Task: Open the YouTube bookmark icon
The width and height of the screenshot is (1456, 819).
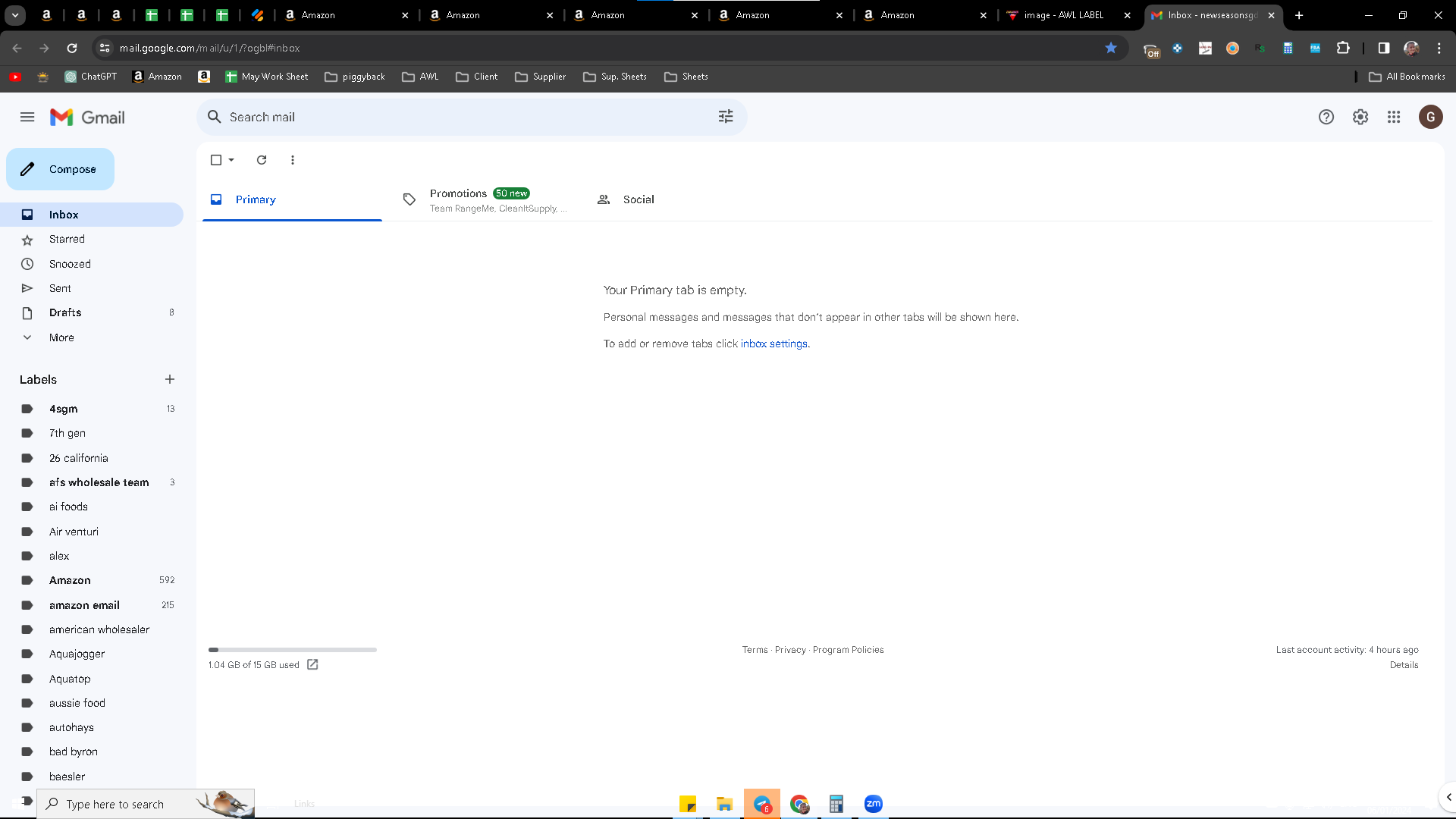Action: click(x=15, y=77)
